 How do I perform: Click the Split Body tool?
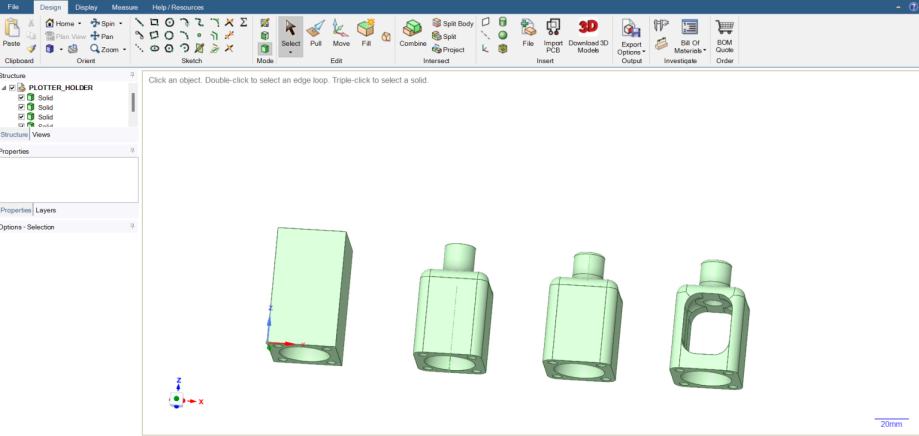click(452, 23)
